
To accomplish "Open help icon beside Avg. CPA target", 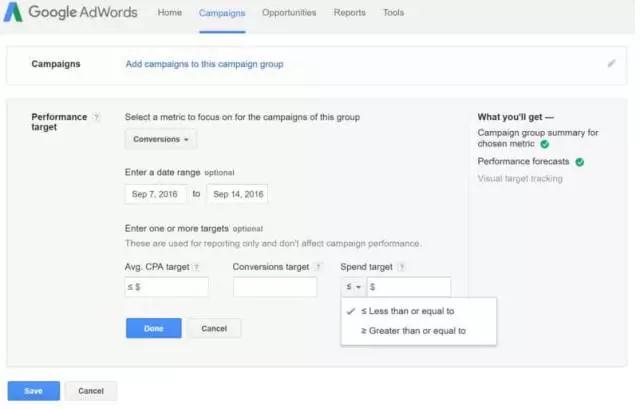I will point(196,267).
